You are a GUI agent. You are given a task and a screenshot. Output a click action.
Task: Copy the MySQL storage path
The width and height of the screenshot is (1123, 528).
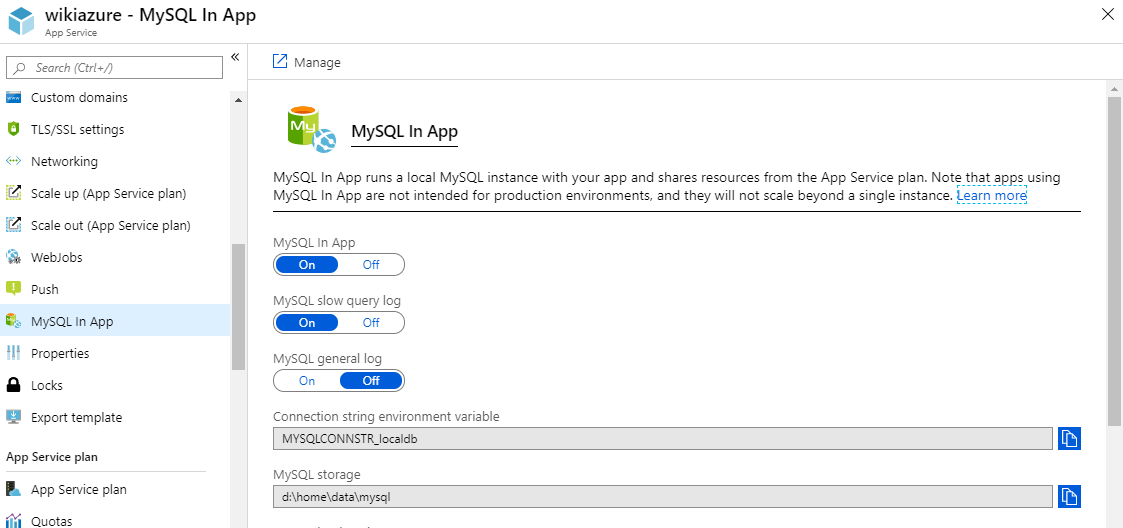[1069, 496]
